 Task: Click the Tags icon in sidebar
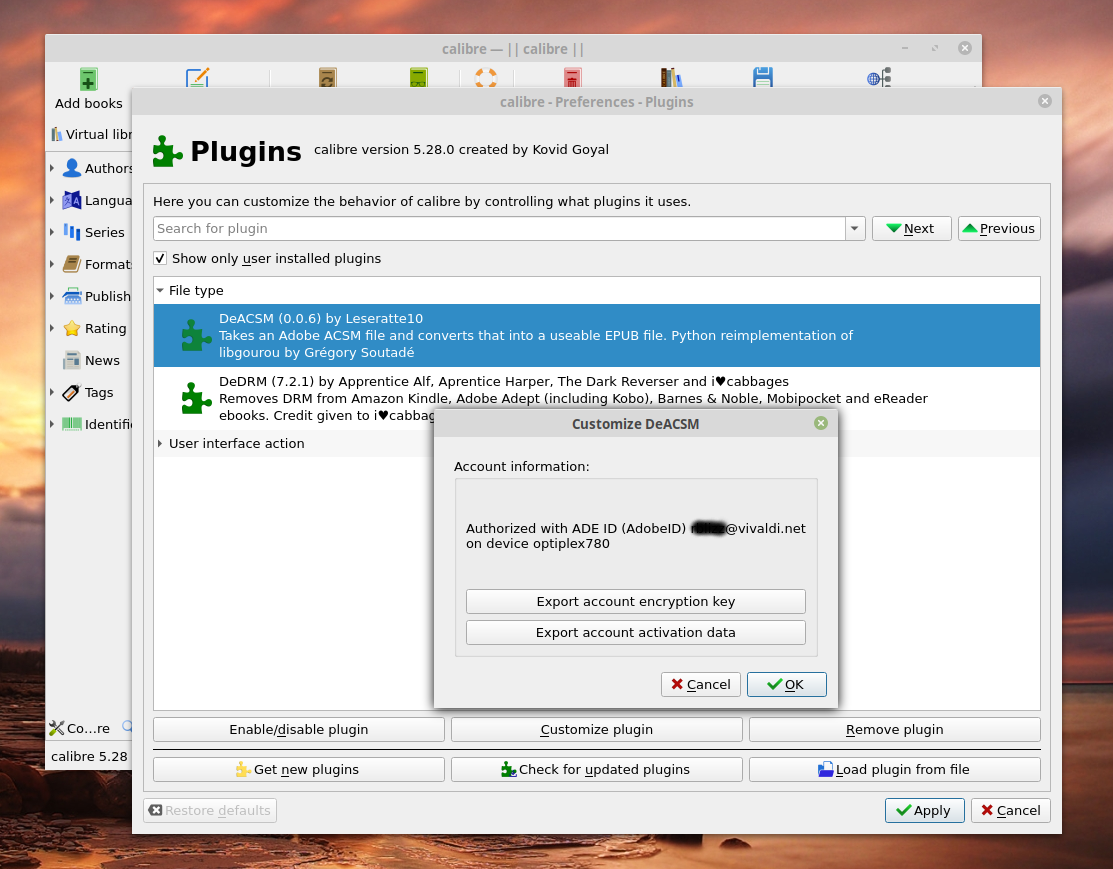point(72,392)
